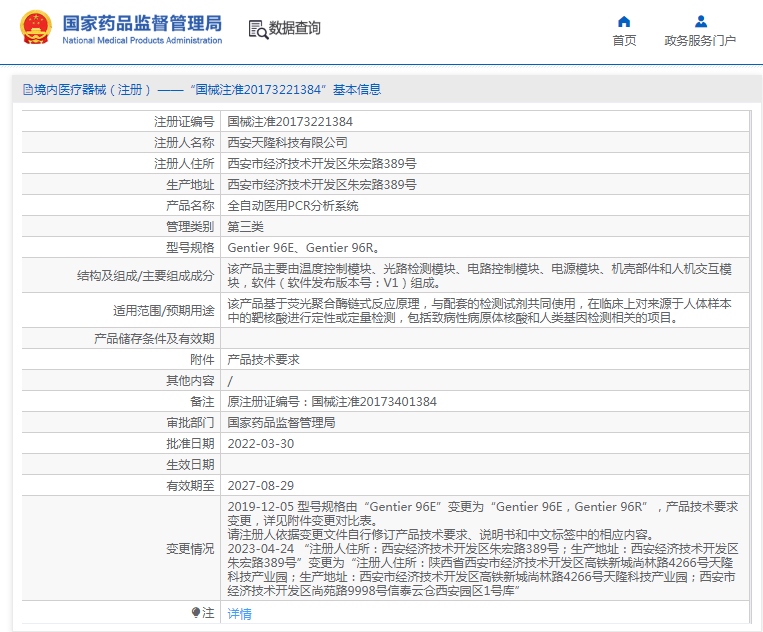Click the 结构及组成 description text

coord(479,275)
